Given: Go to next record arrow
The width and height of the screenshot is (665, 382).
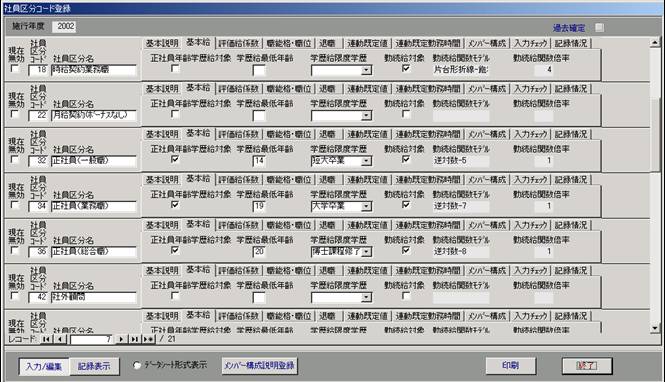Looking at the screenshot, I should tap(121, 339).
